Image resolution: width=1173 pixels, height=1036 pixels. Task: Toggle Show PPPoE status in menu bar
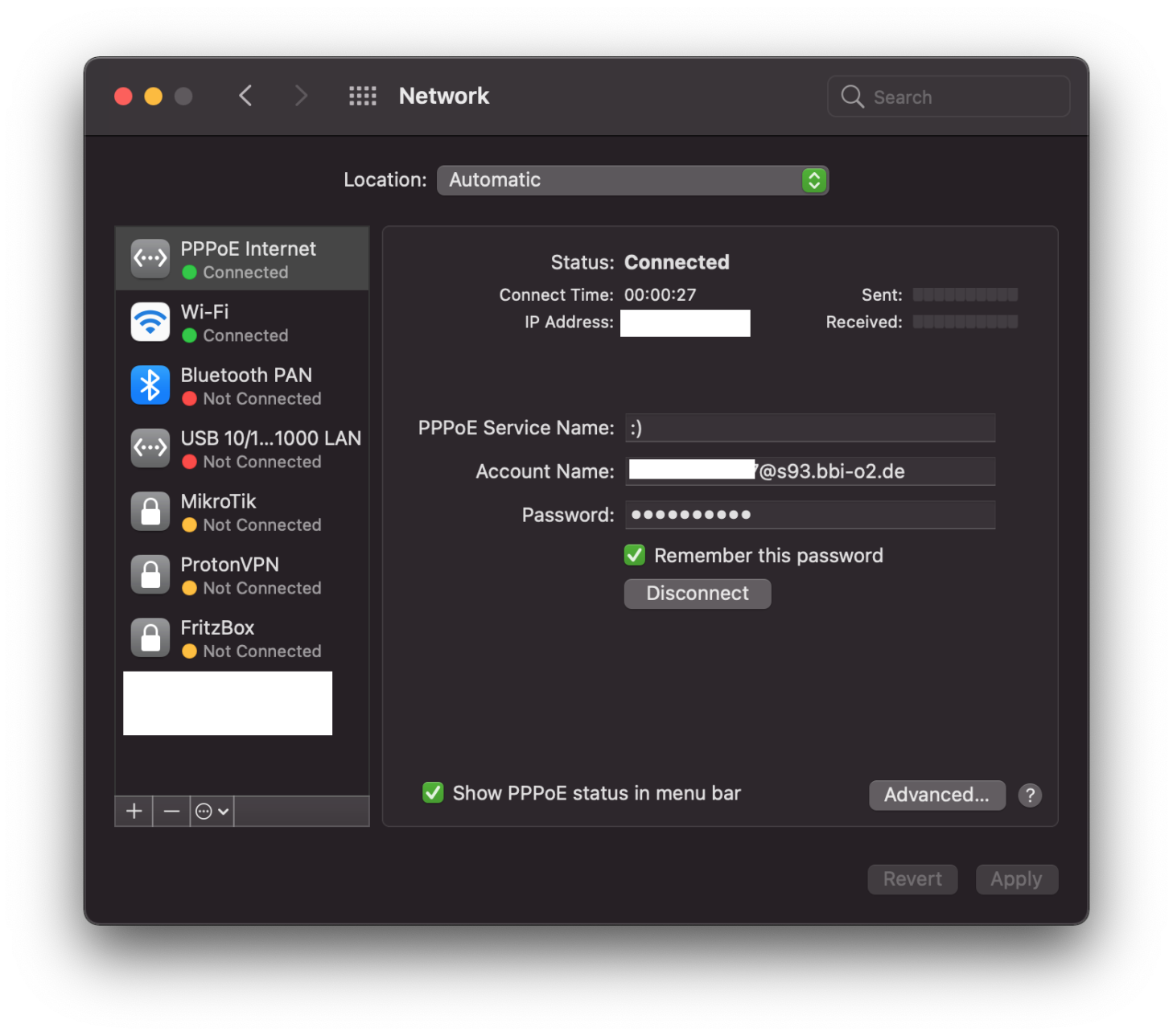point(433,792)
